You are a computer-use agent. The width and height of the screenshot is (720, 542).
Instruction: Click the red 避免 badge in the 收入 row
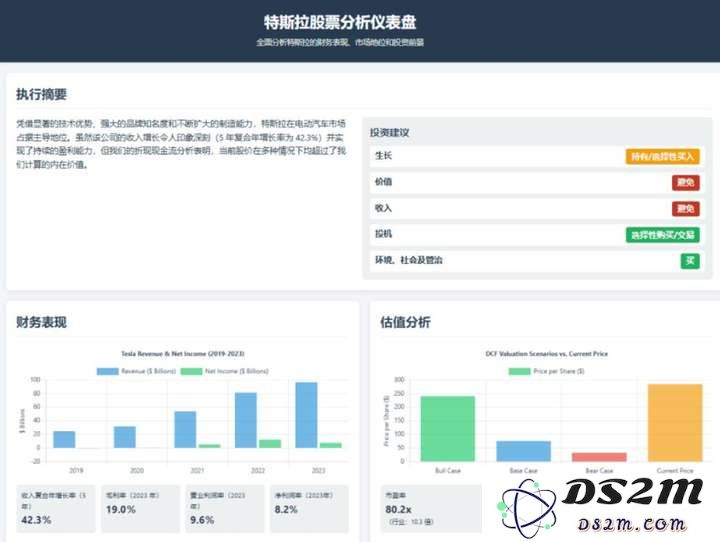pyautogui.click(x=686, y=209)
